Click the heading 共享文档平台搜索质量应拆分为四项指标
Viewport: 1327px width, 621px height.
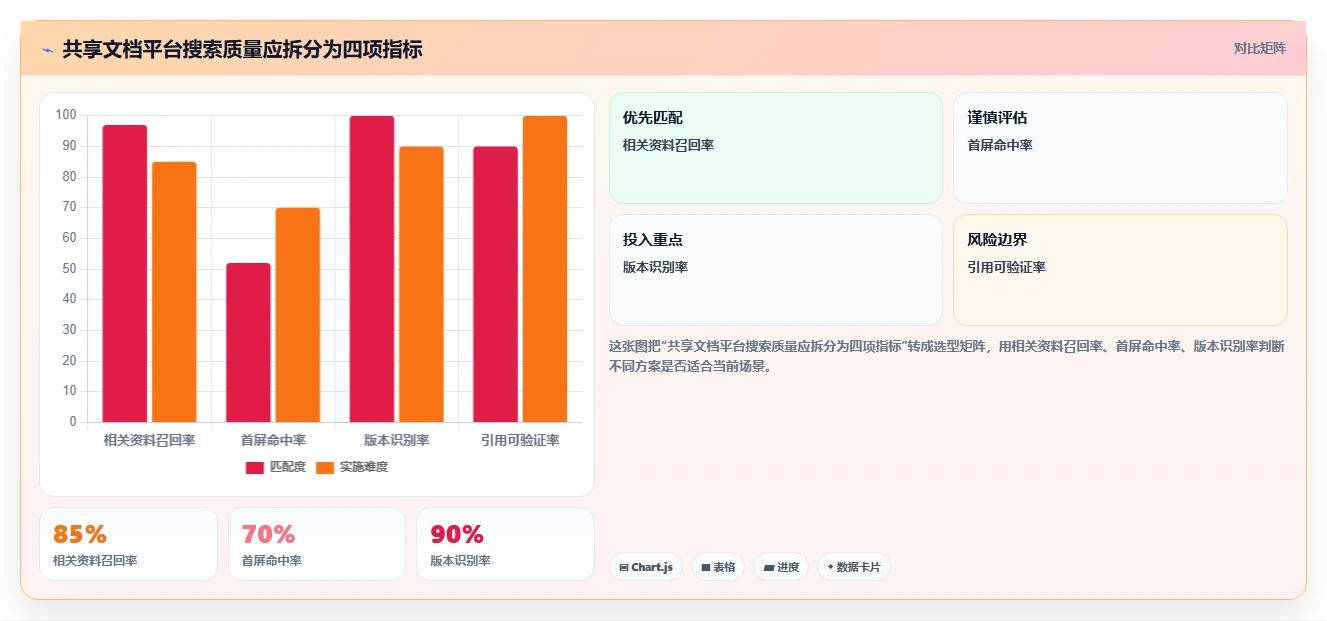[x=242, y=49]
